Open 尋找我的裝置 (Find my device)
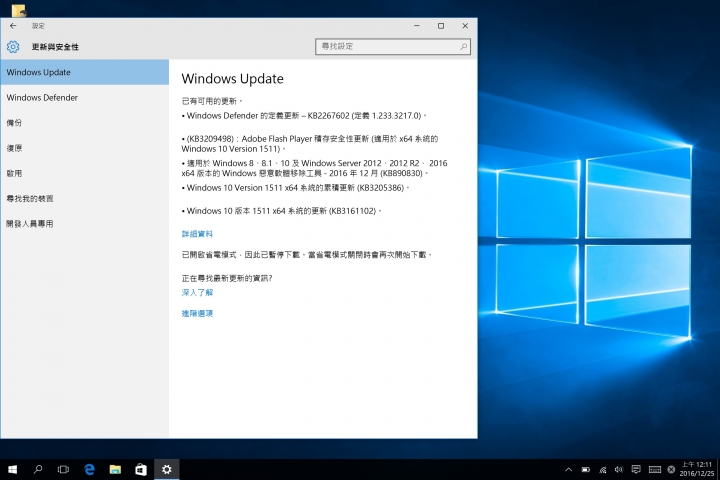 click(84, 198)
